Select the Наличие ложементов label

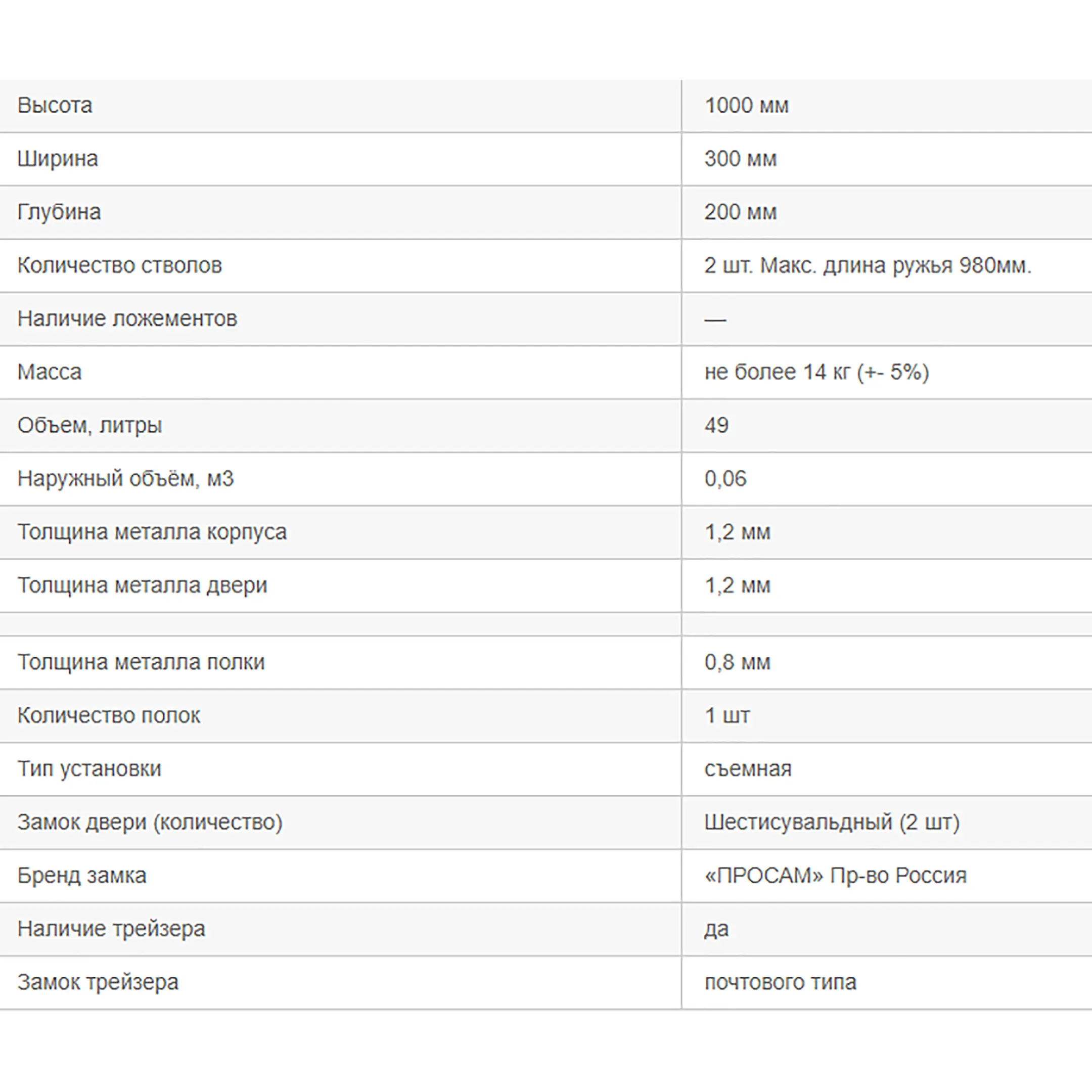tap(127, 319)
